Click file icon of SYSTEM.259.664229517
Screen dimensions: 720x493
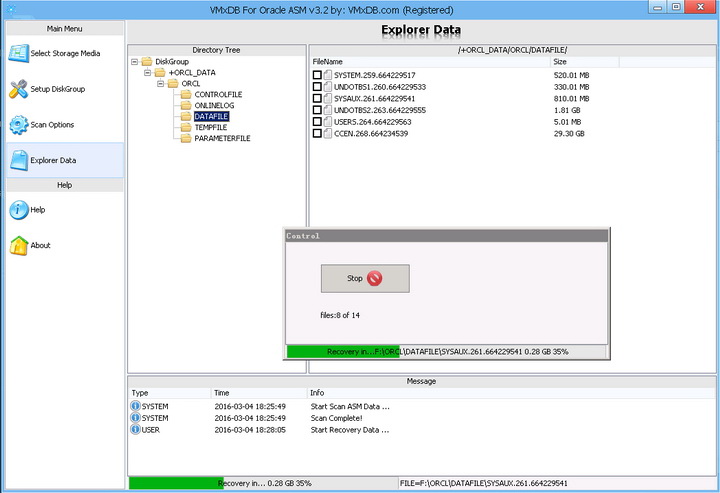(328, 75)
